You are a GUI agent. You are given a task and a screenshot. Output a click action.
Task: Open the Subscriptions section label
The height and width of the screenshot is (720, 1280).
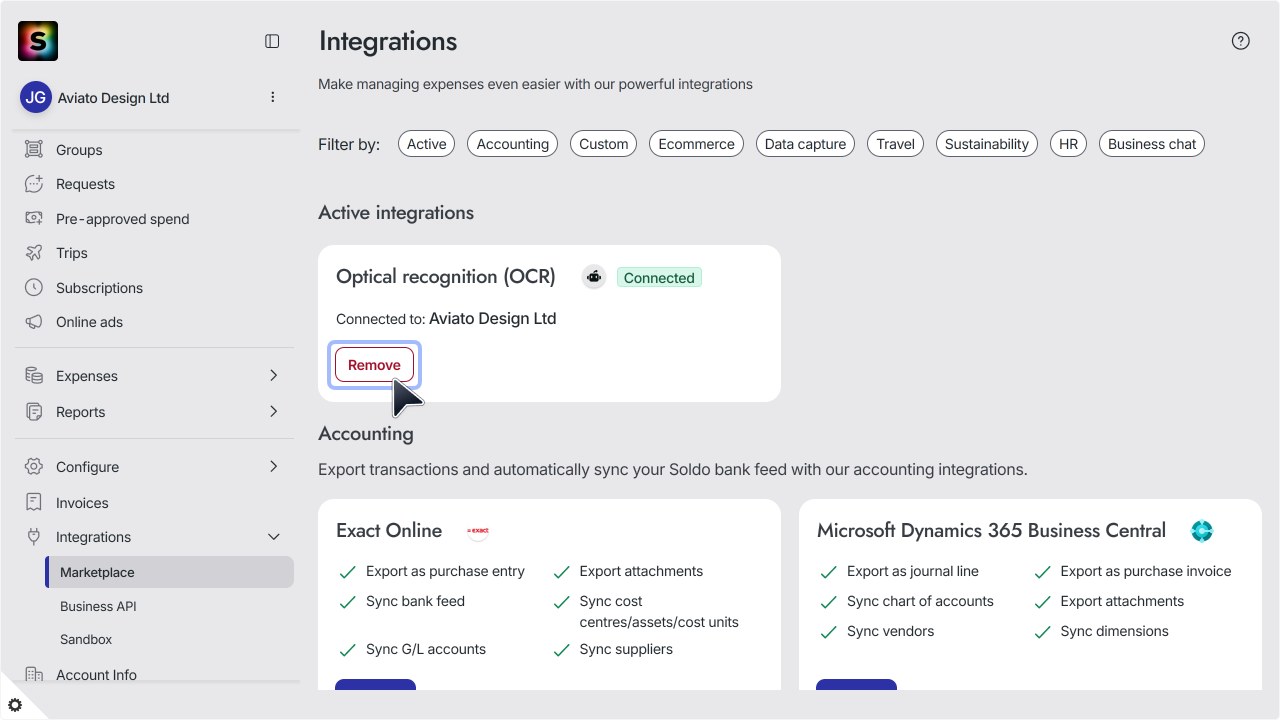(99, 288)
